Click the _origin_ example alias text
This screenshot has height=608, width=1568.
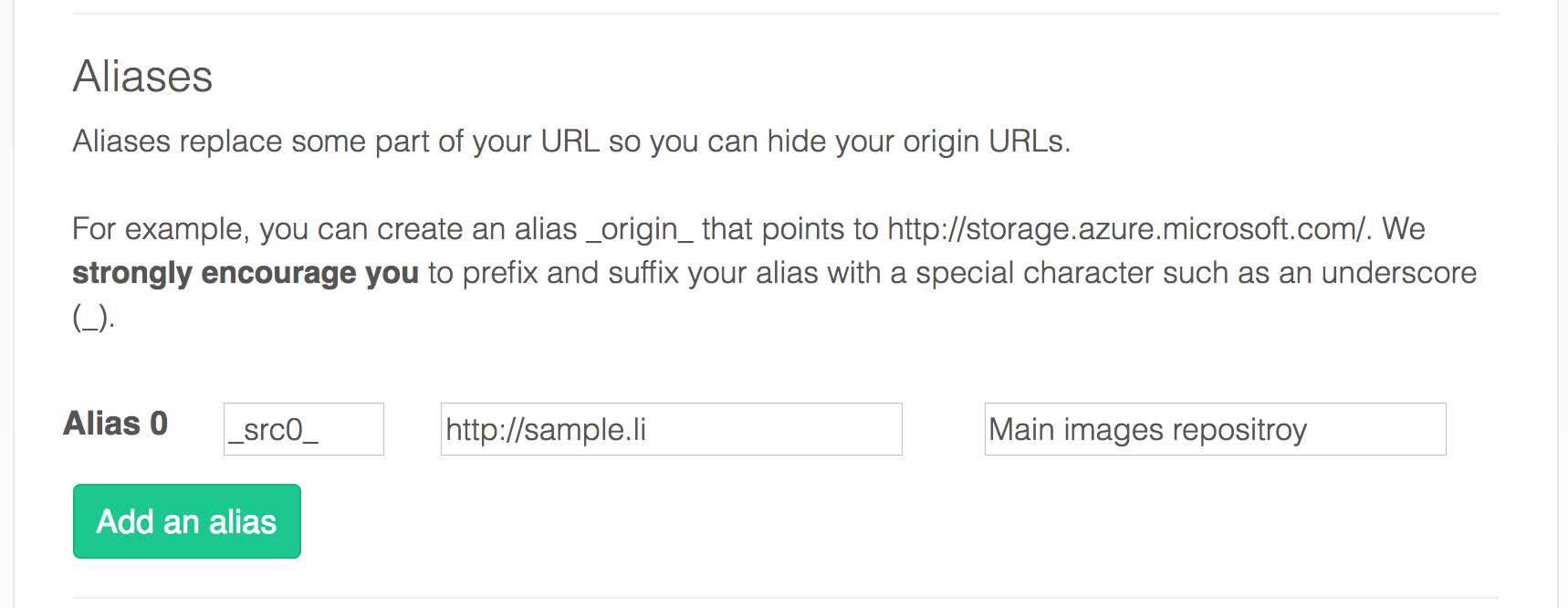pos(639,229)
